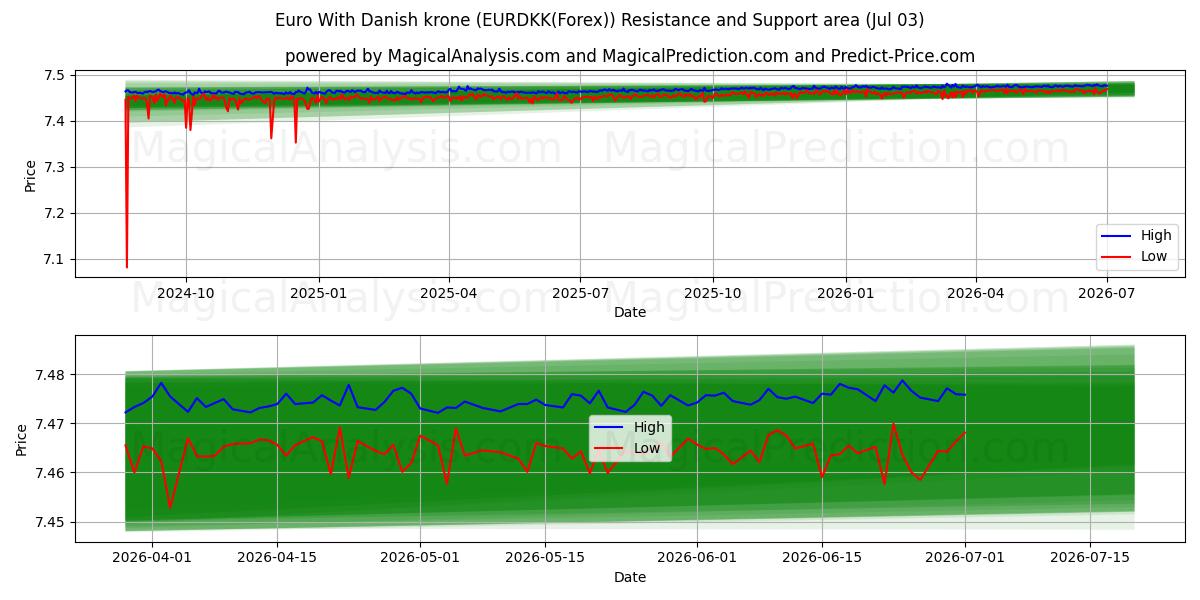Click the '7.47' price tick label

click(52, 424)
